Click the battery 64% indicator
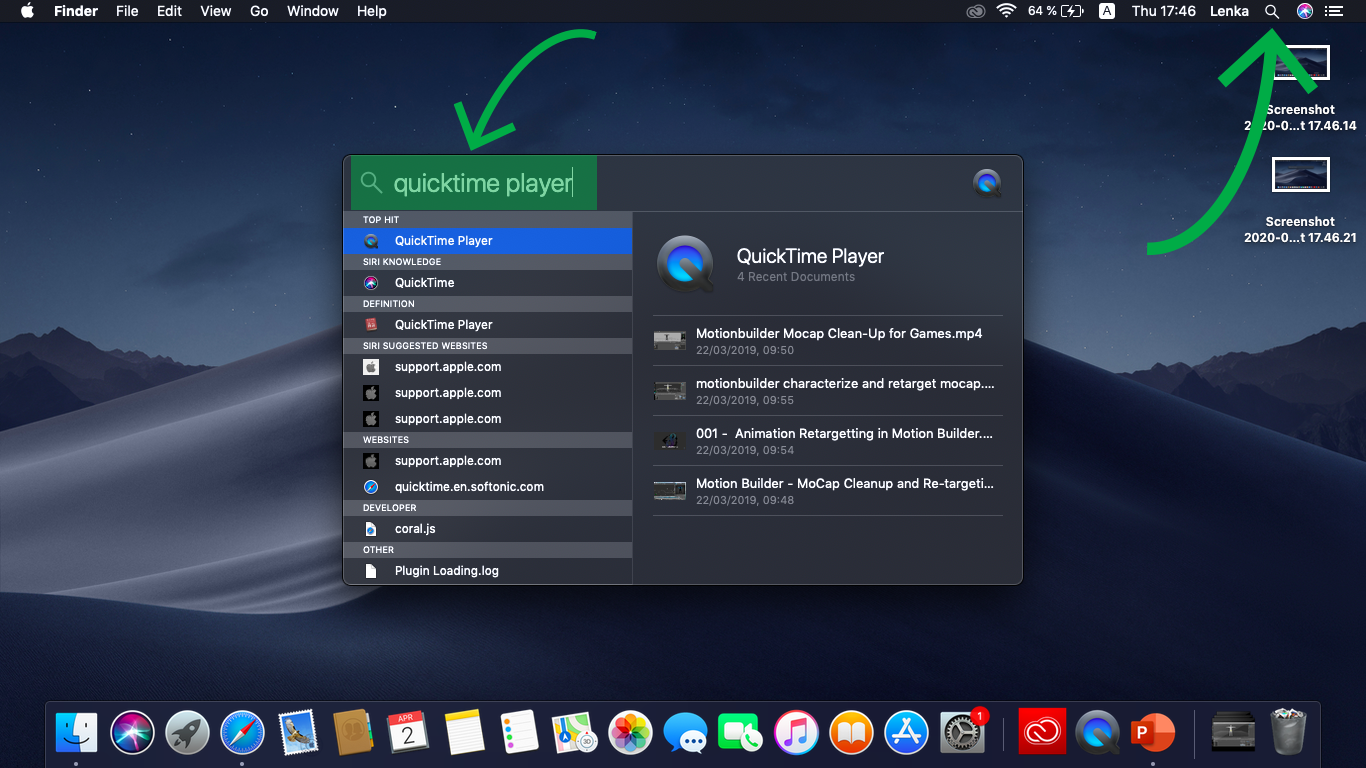This screenshot has width=1366, height=768. click(x=1056, y=11)
